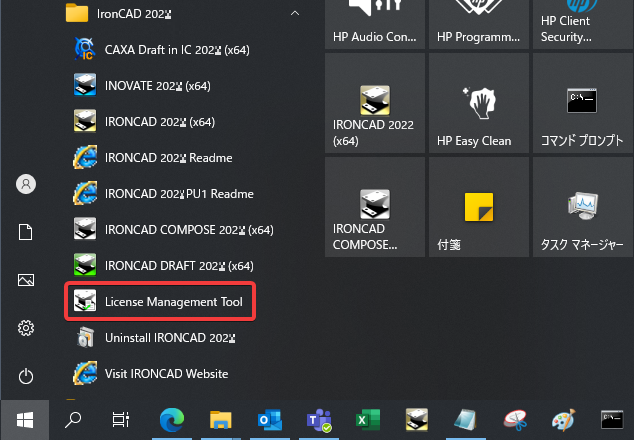Open Outlook from the taskbar
The width and height of the screenshot is (634, 440).
click(x=270, y=421)
